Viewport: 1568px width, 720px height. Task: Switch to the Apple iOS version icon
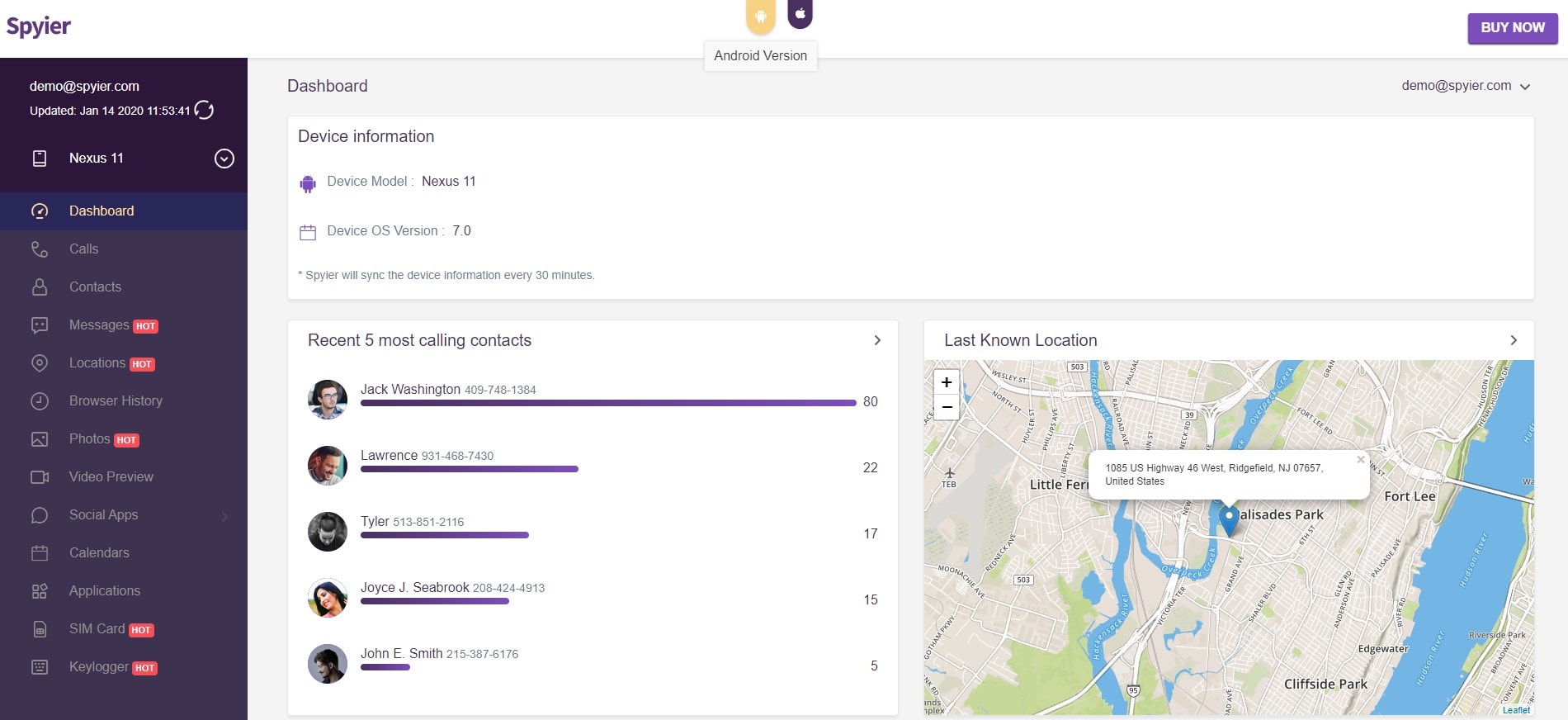pyautogui.click(x=800, y=12)
